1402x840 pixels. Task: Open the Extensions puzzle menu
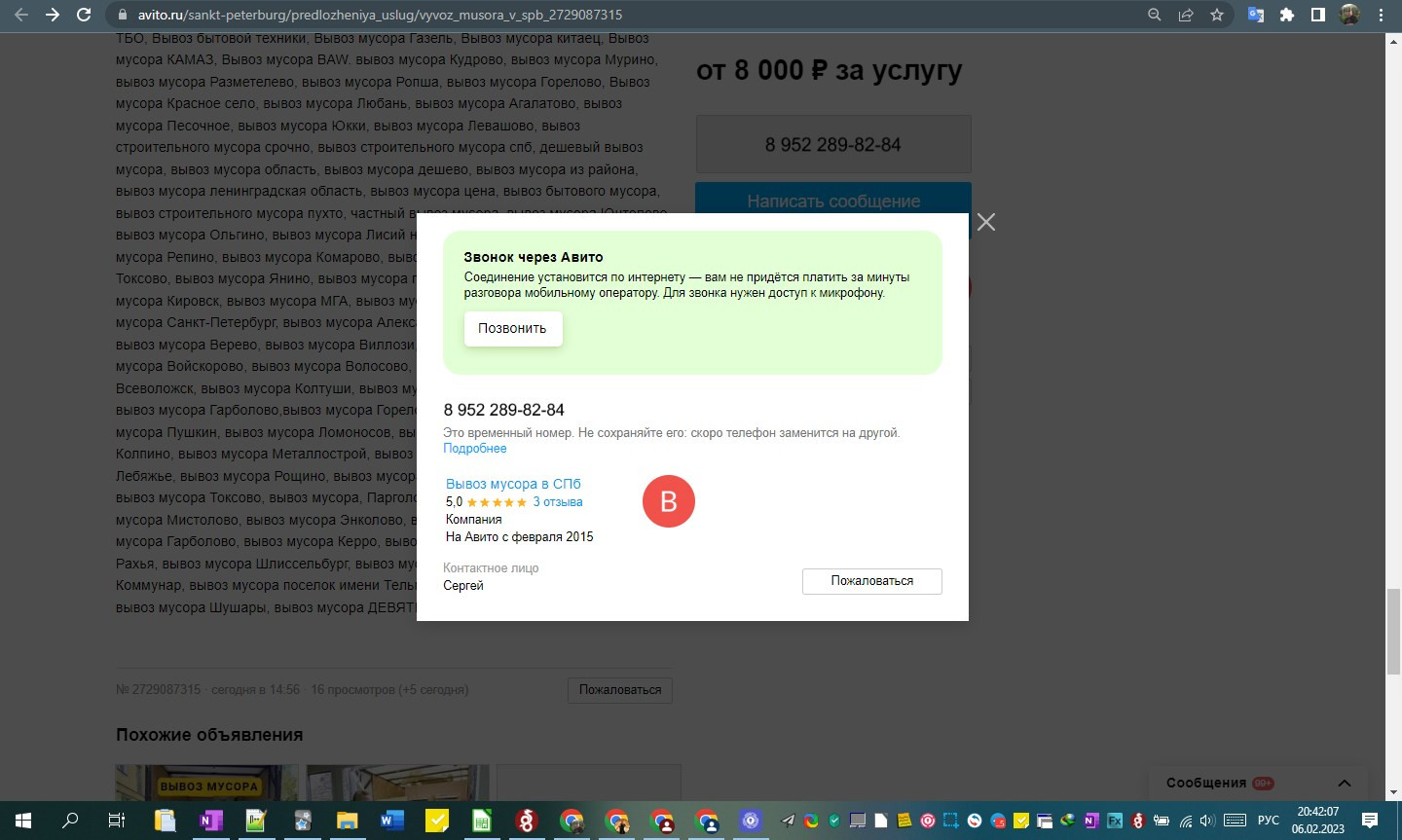click(x=1287, y=15)
